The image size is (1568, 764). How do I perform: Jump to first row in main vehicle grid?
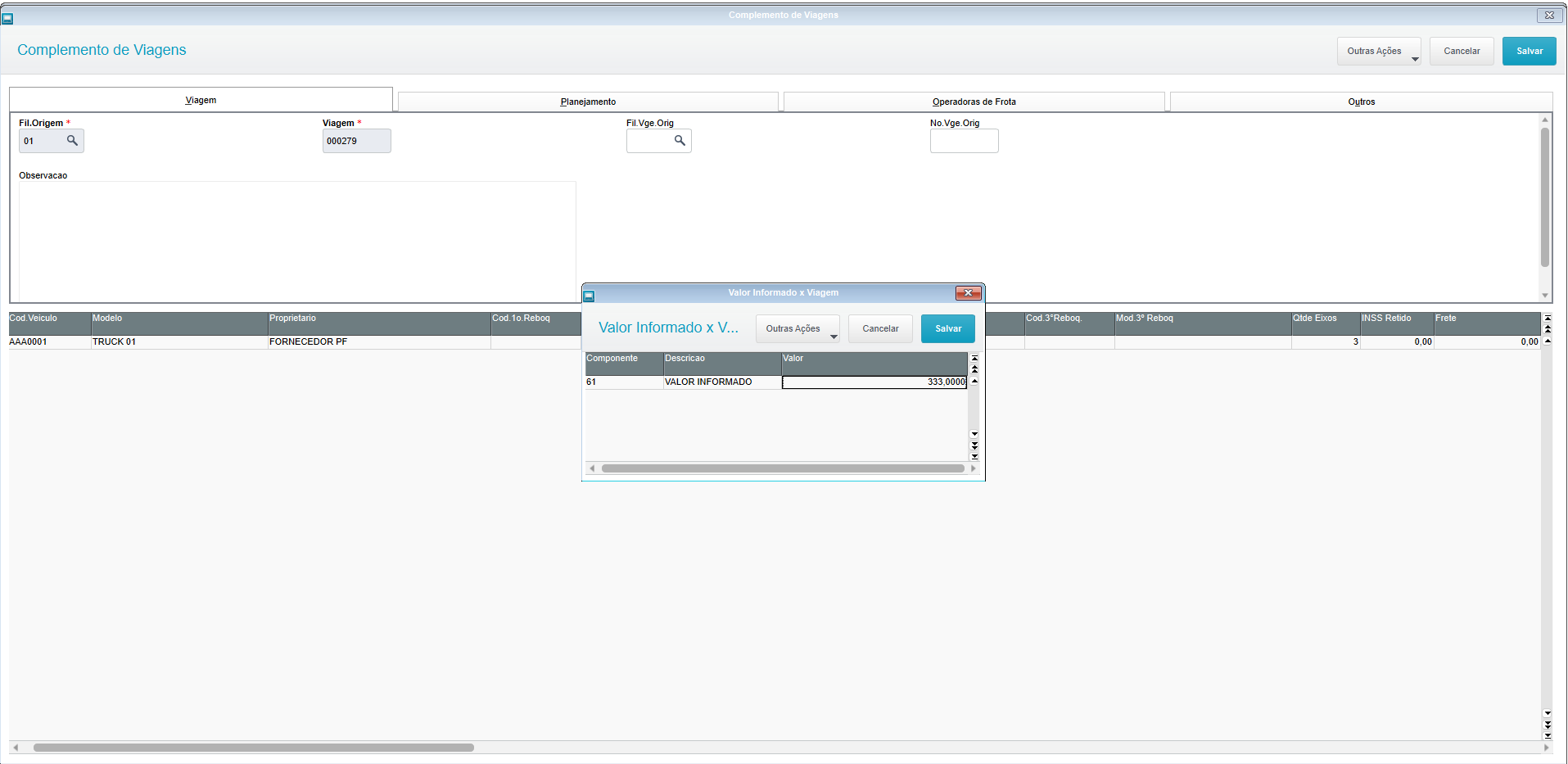1548,318
